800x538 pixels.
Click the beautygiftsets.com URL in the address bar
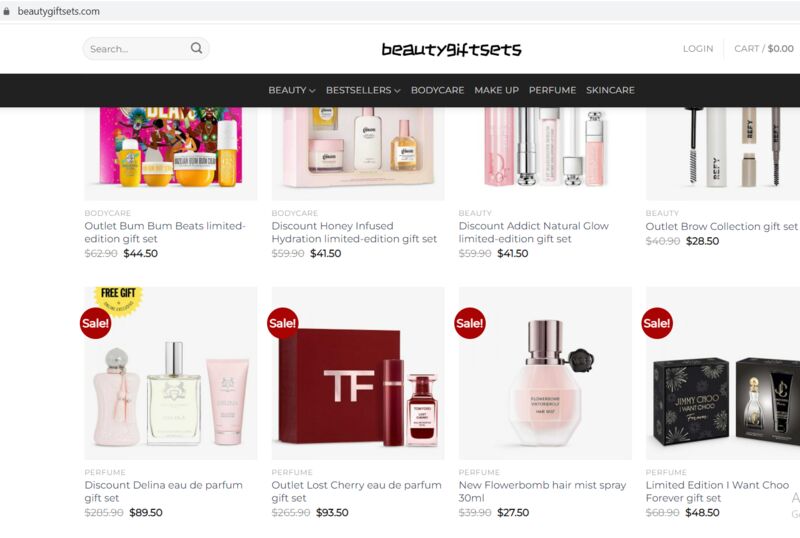coord(59,11)
